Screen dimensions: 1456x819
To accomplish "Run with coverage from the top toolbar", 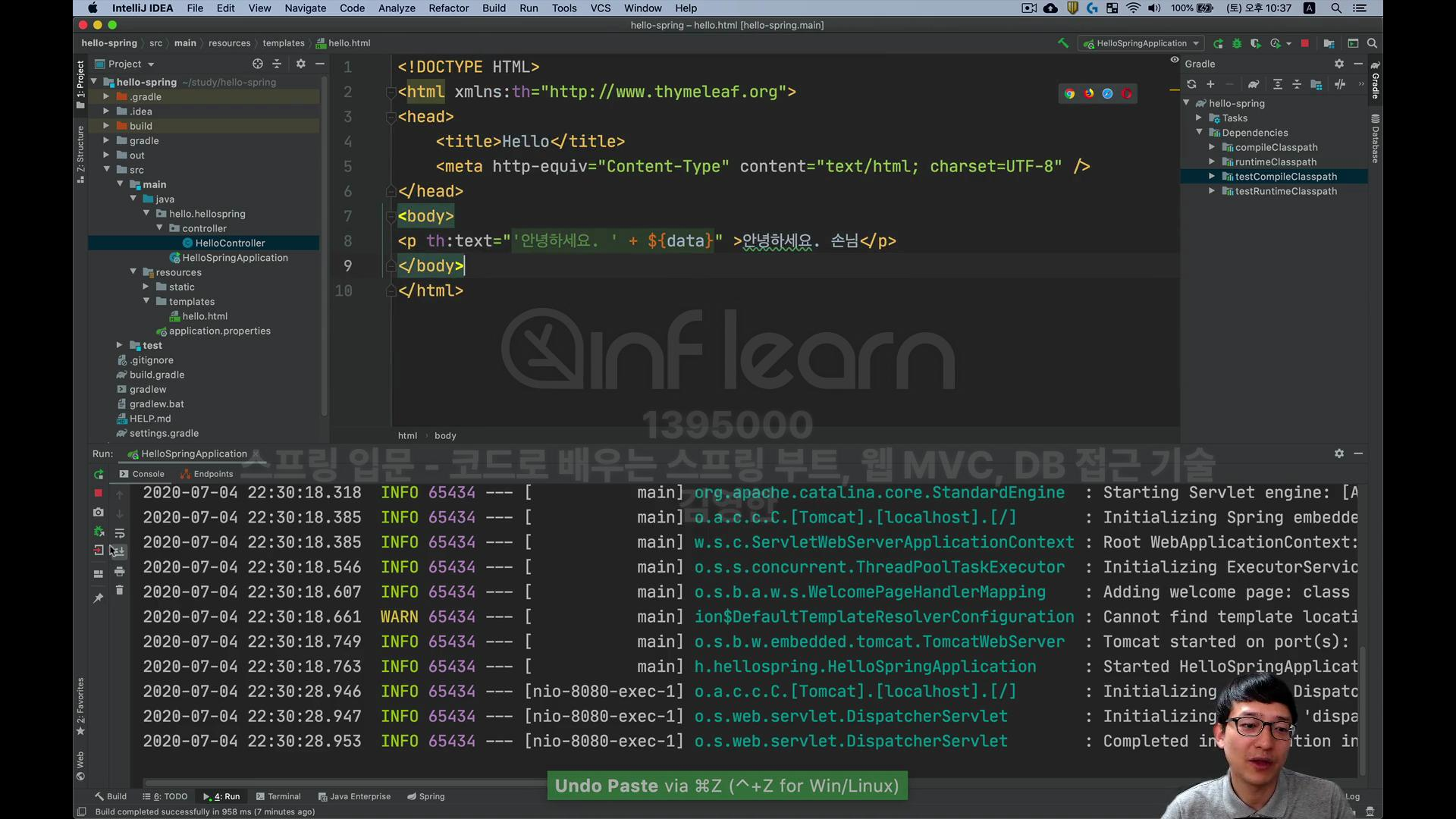I will 1256,43.
